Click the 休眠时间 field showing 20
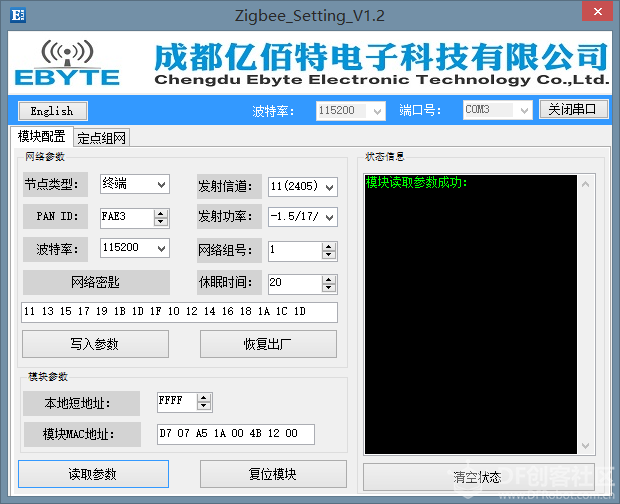Screen dimensions: 620x504 click(295, 284)
